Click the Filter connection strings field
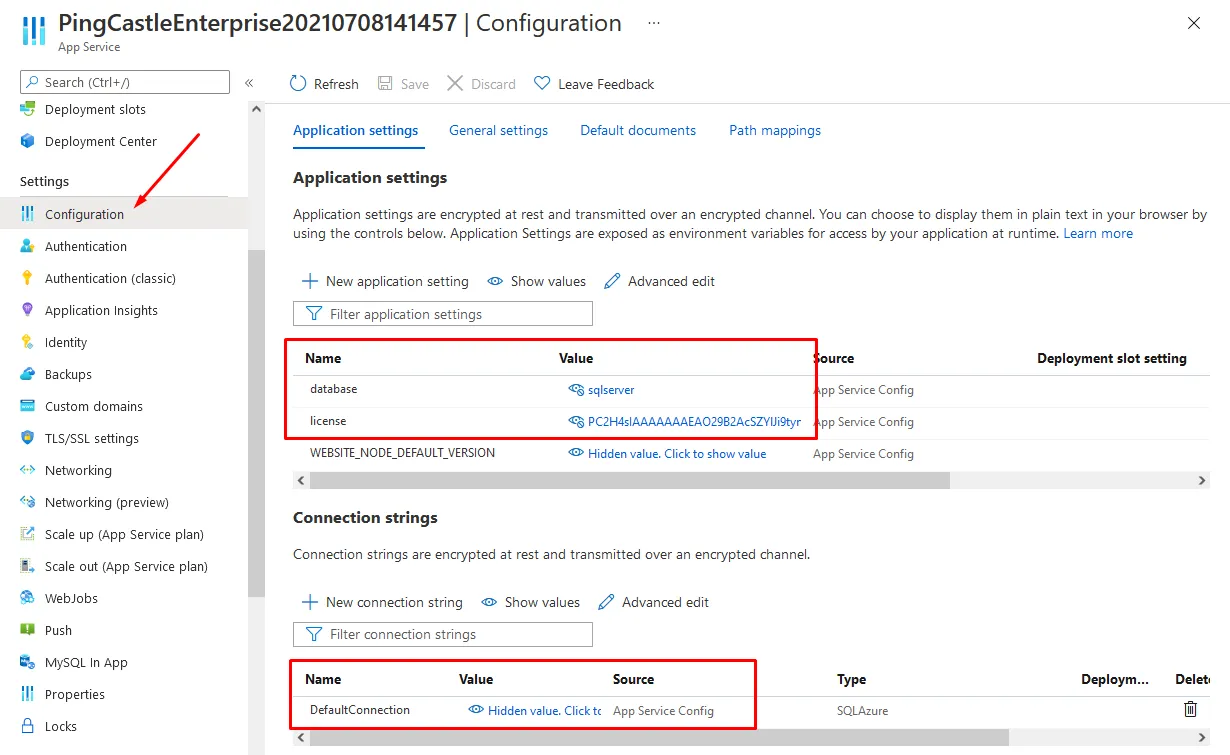The width and height of the screenshot is (1230, 755). tap(443, 634)
